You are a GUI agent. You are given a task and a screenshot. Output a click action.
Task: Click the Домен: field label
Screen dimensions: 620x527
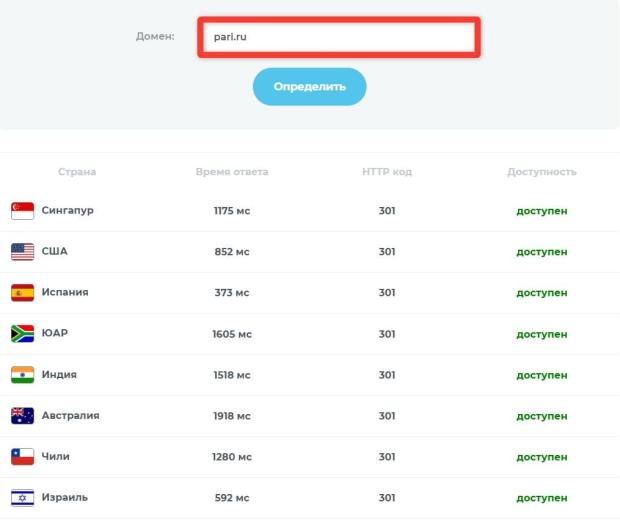pyautogui.click(x=155, y=36)
